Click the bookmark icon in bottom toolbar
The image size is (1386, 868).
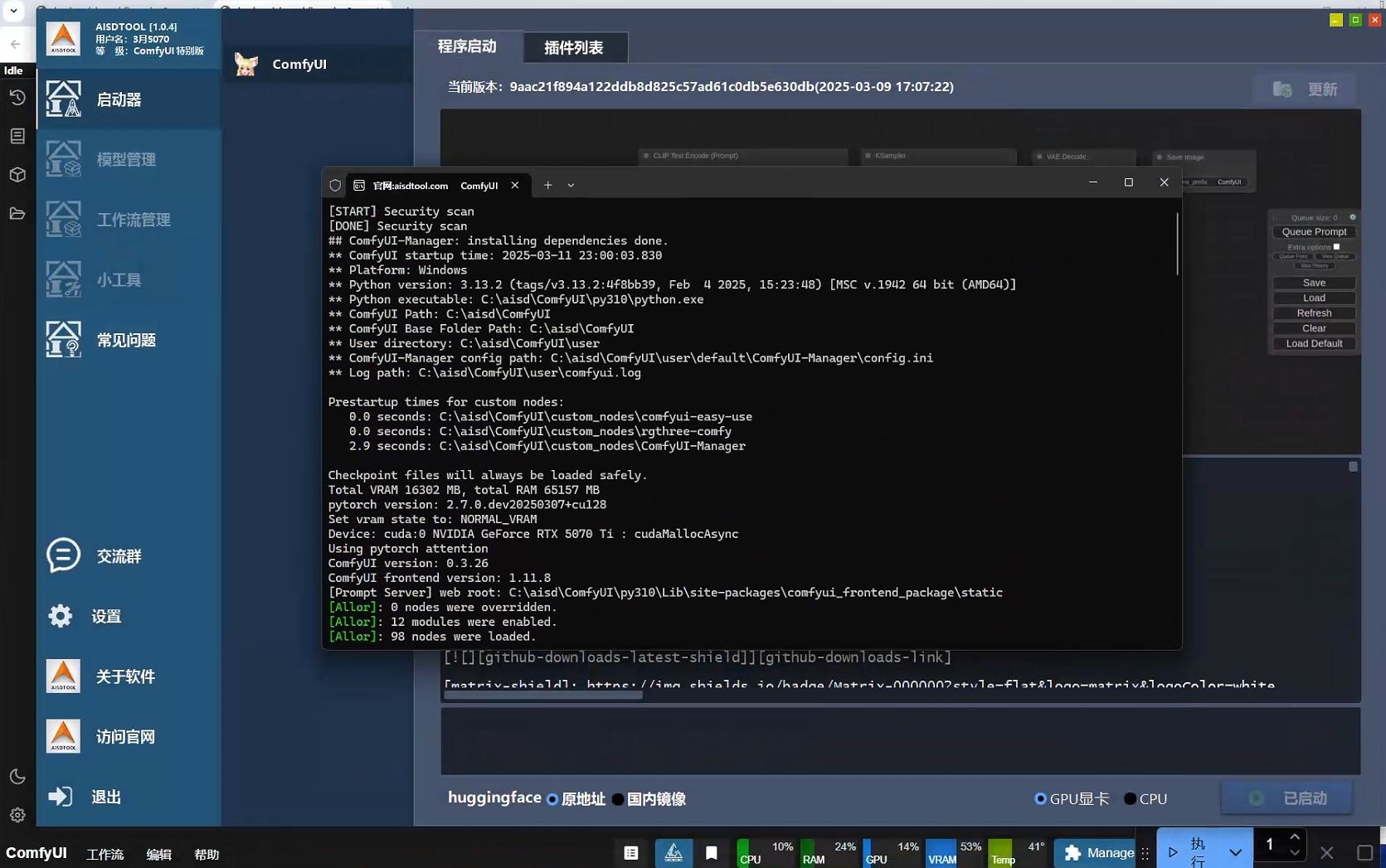[712, 852]
